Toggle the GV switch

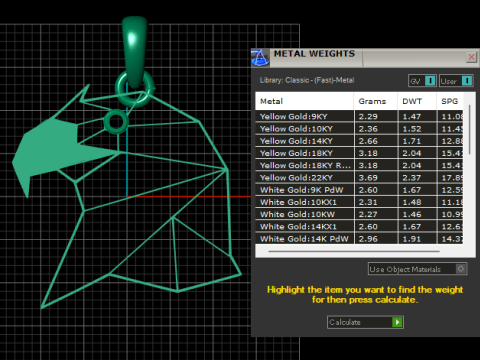[422, 81]
